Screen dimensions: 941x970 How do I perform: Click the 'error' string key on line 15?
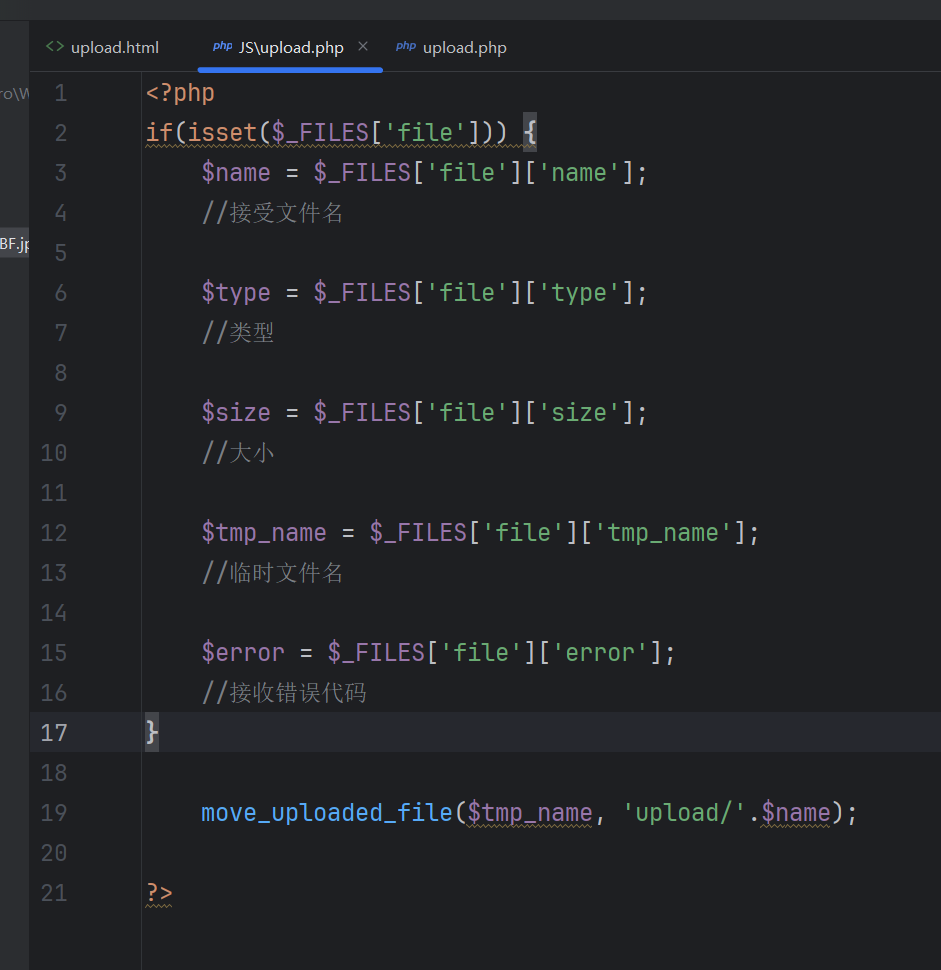(x=600, y=653)
